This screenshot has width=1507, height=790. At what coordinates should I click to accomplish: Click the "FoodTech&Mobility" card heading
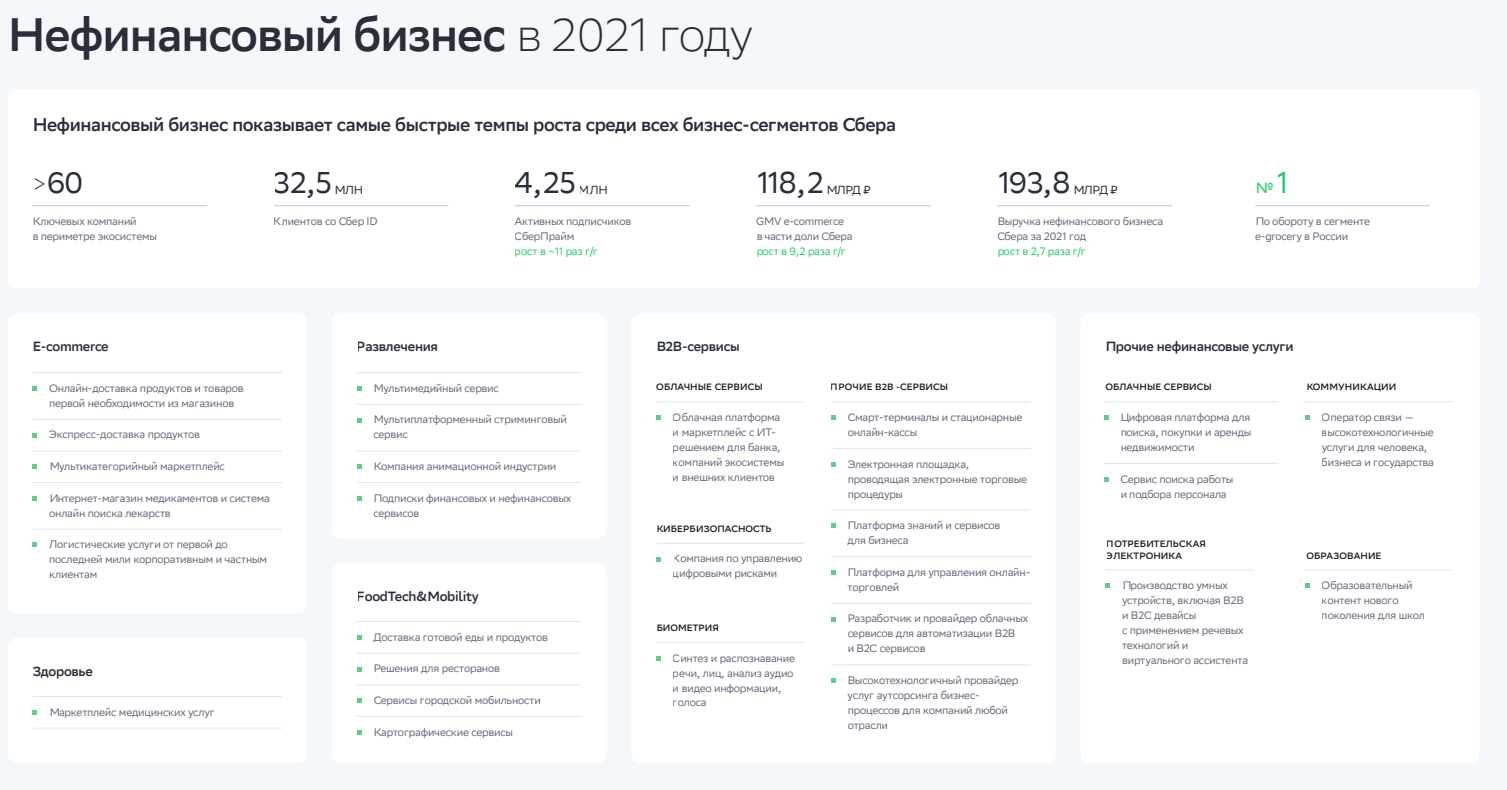pos(418,597)
